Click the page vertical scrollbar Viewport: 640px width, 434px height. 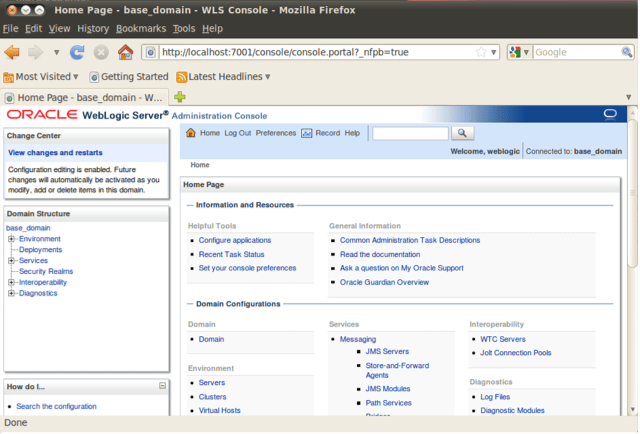coord(632,194)
